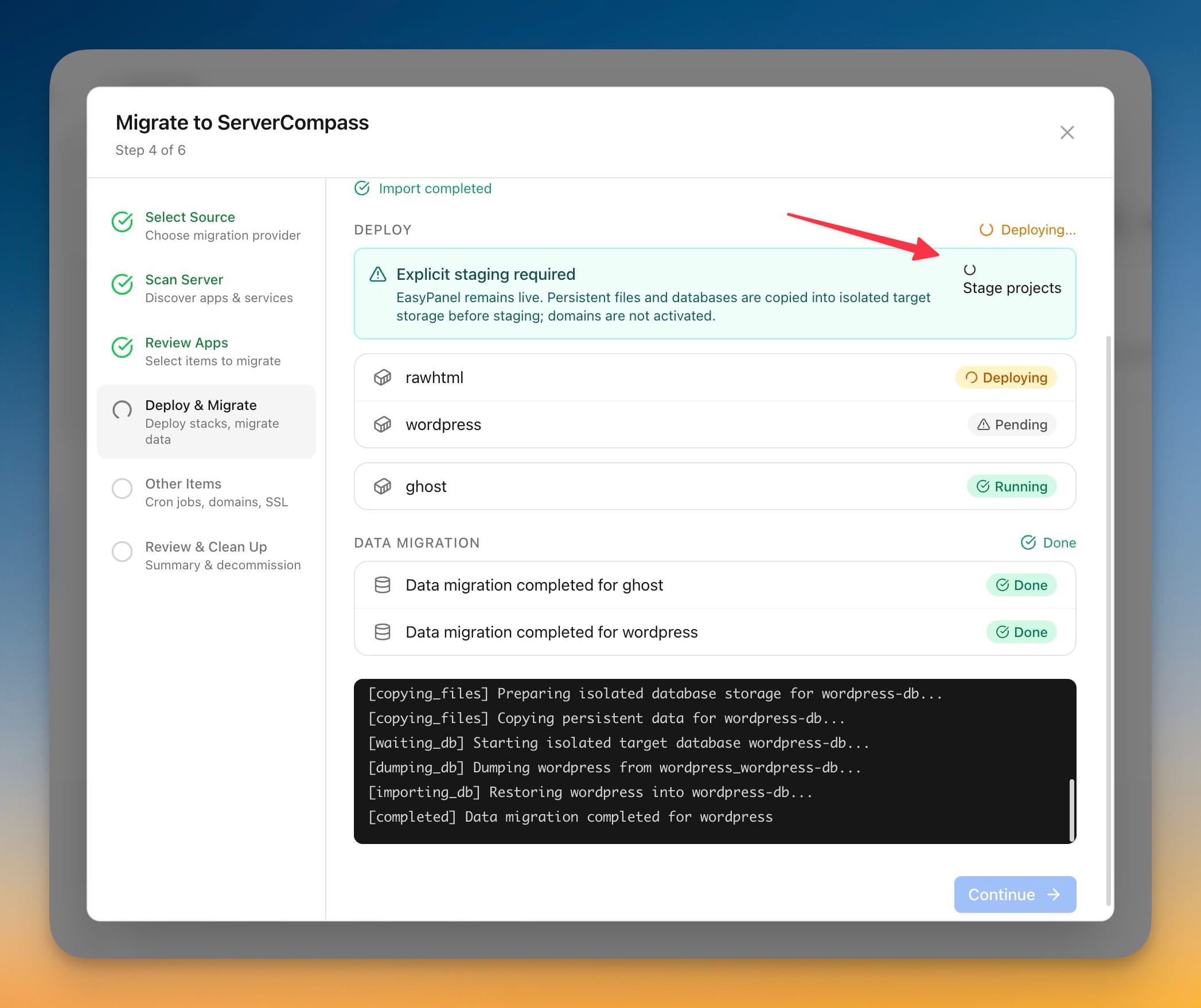Screen dimensions: 1201x1008
Task: Select the wordpress deploy row
Action: [715, 424]
